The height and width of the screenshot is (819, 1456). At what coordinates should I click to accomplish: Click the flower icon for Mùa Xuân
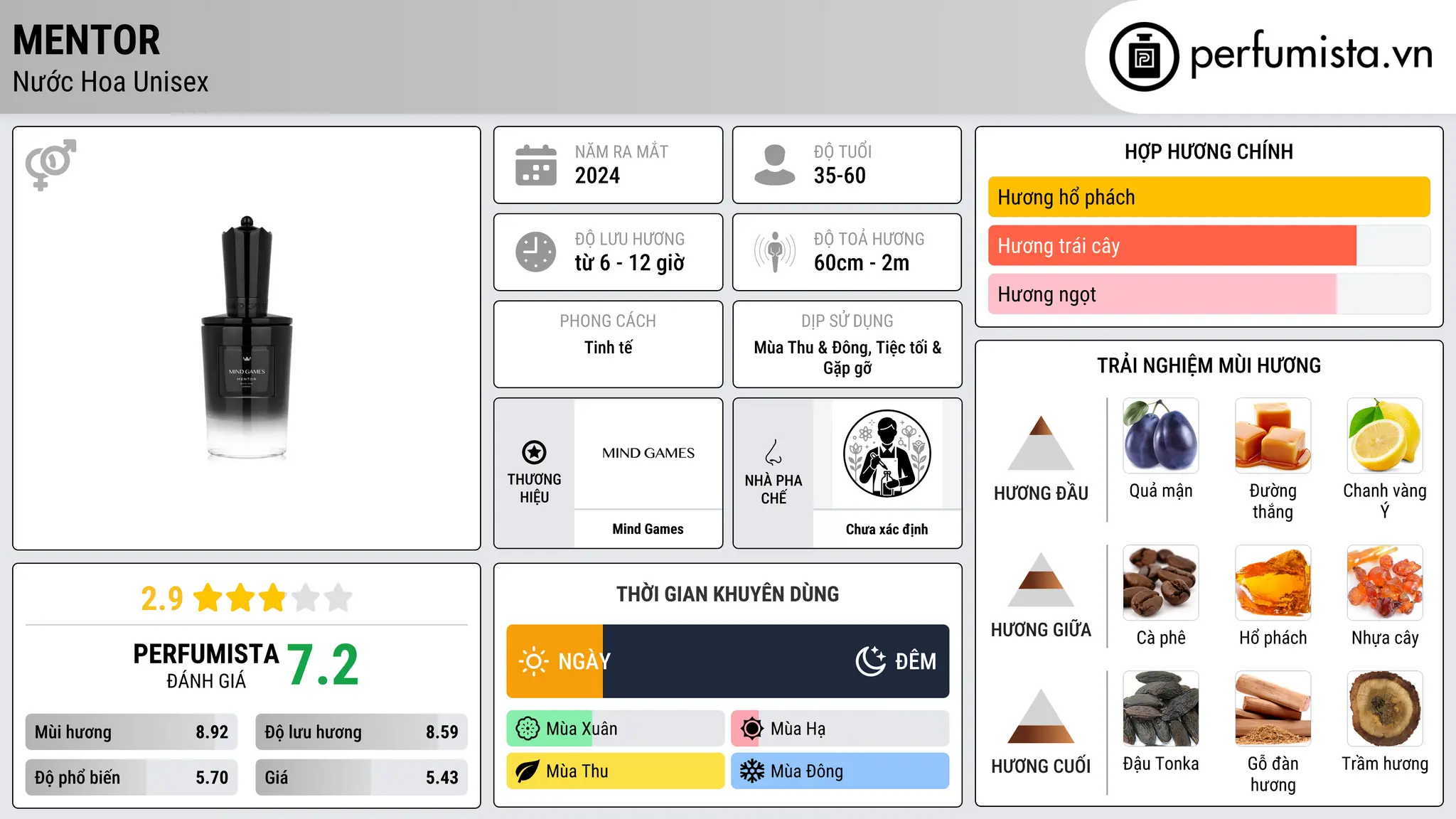click(528, 729)
